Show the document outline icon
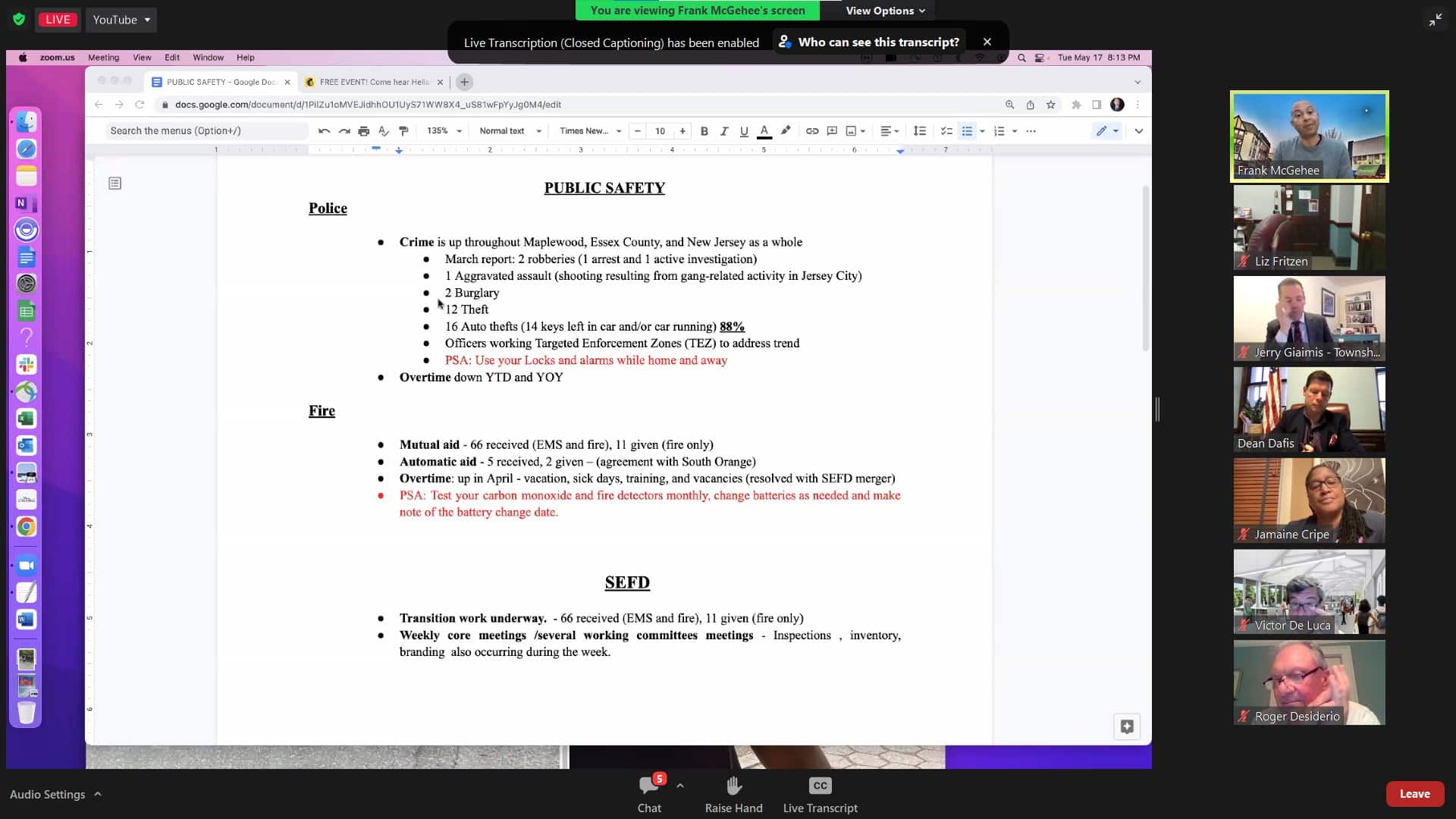1456x819 pixels. tap(115, 184)
